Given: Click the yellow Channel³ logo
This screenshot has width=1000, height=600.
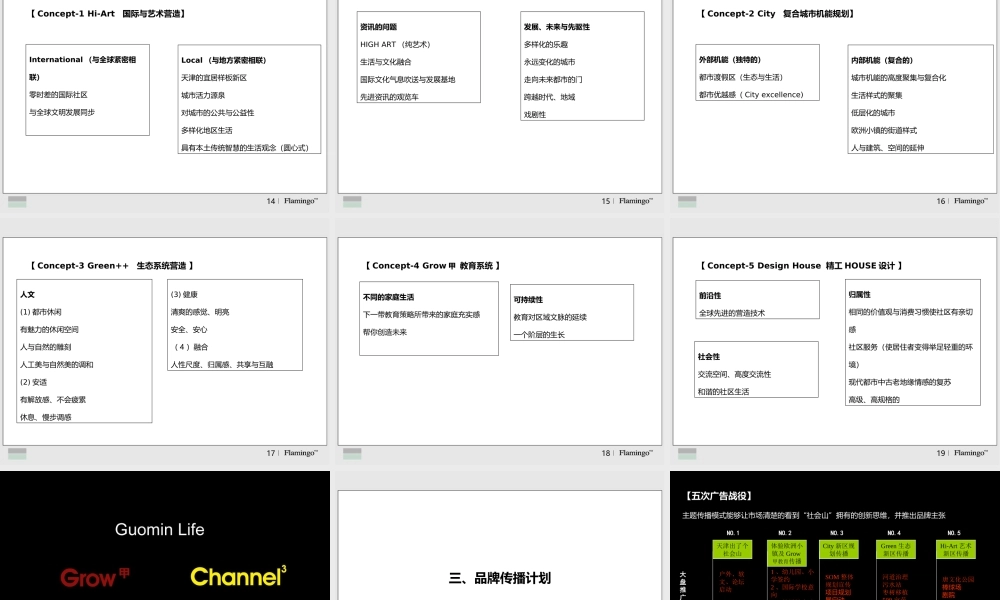Looking at the screenshot, I should [237, 576].
